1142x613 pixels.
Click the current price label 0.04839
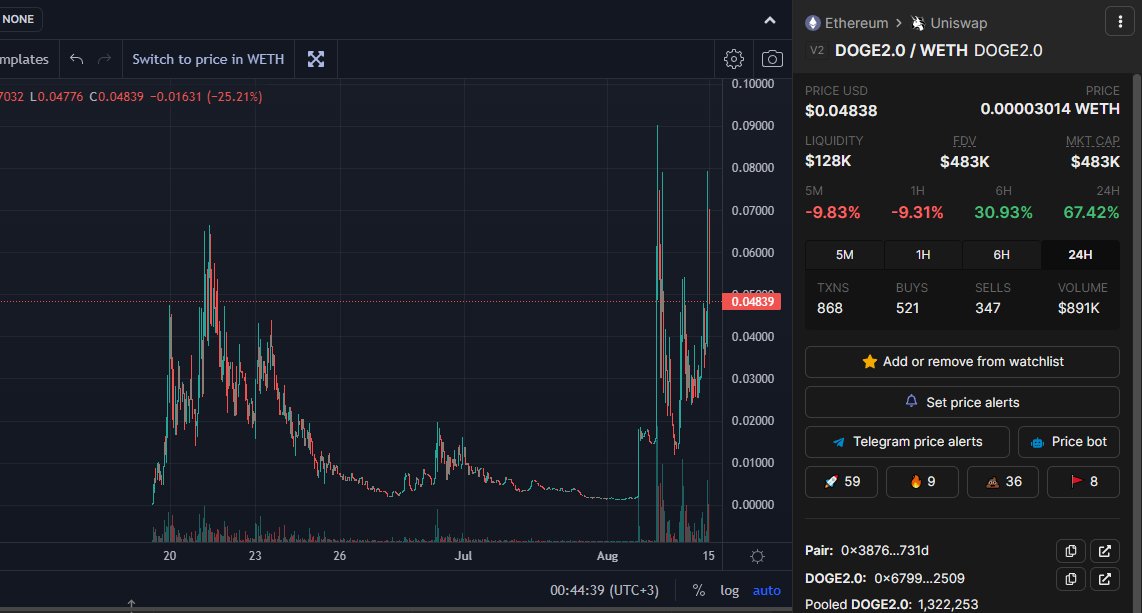click(752, 301)
